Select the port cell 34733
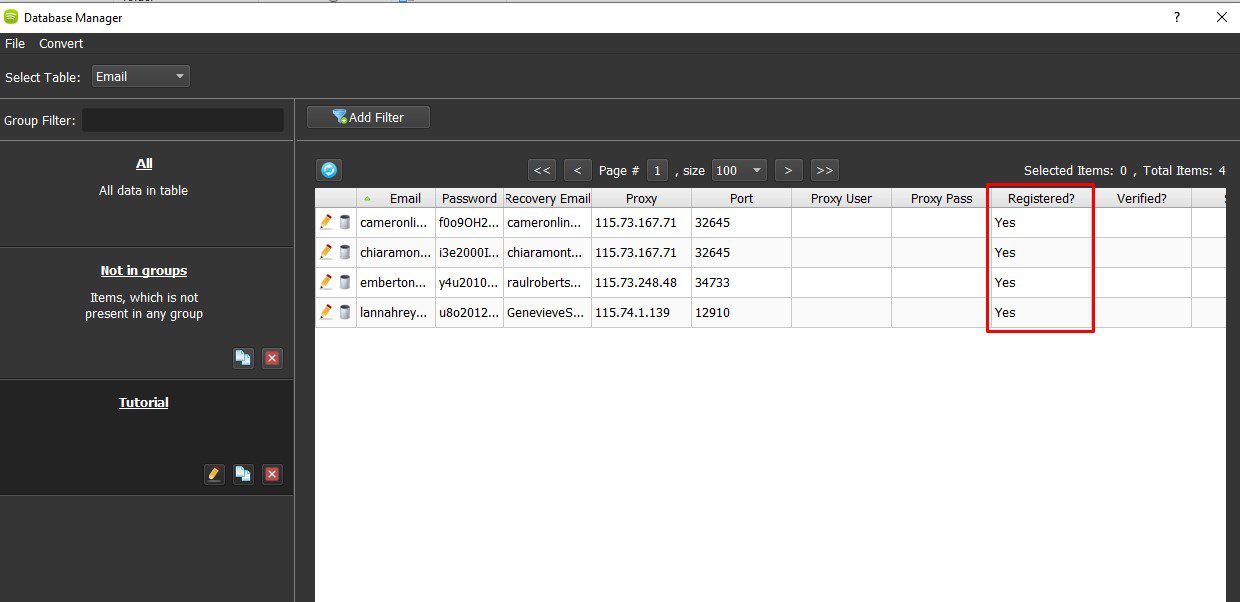The width and height of the screenshot is (1240, 602). (742, 282)
